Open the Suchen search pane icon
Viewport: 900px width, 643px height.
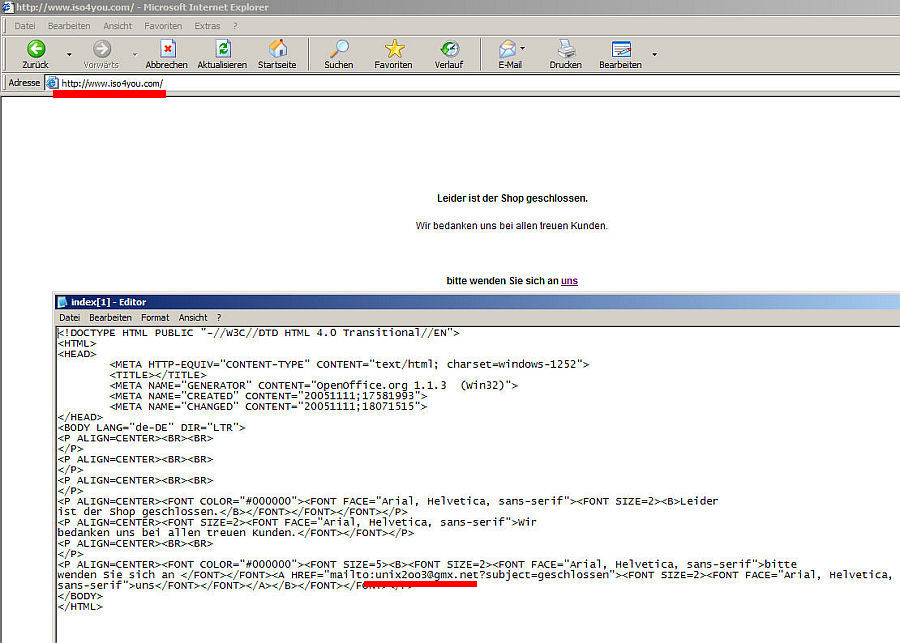click(x=338, y=49)
